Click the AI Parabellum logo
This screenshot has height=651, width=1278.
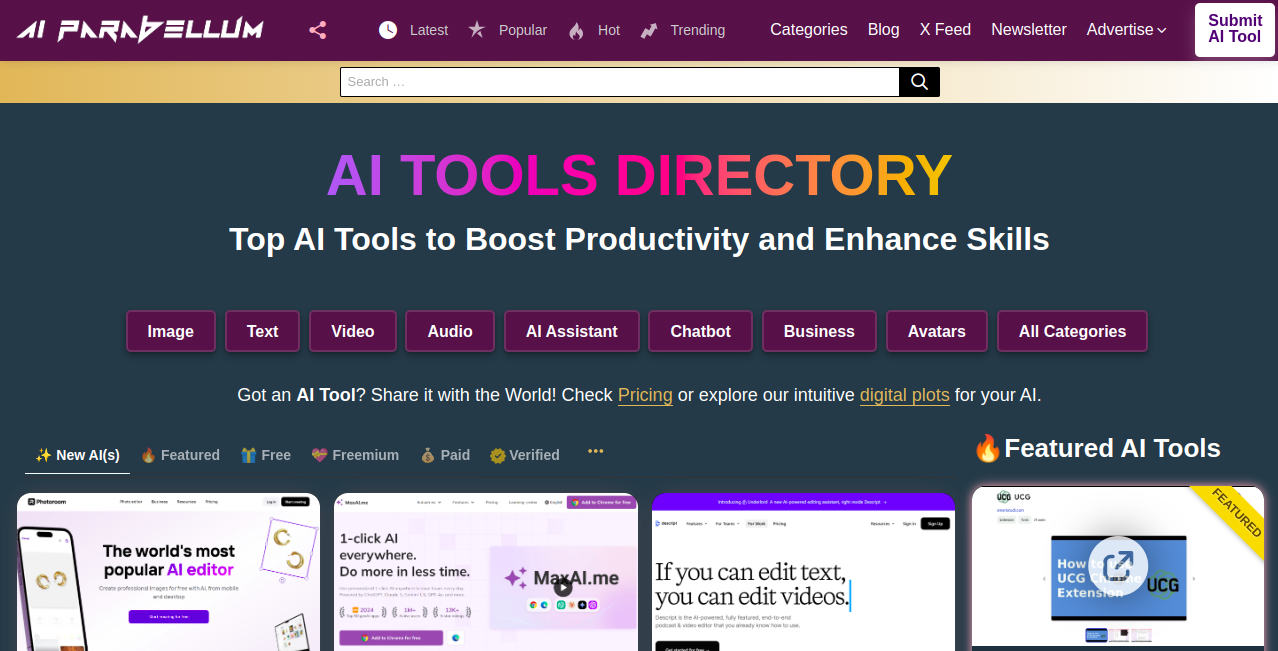click(x=140, y=30)
